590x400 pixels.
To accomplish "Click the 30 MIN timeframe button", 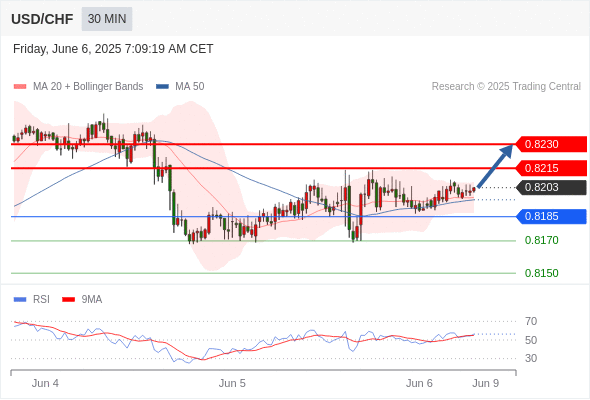I will [107, 19].
